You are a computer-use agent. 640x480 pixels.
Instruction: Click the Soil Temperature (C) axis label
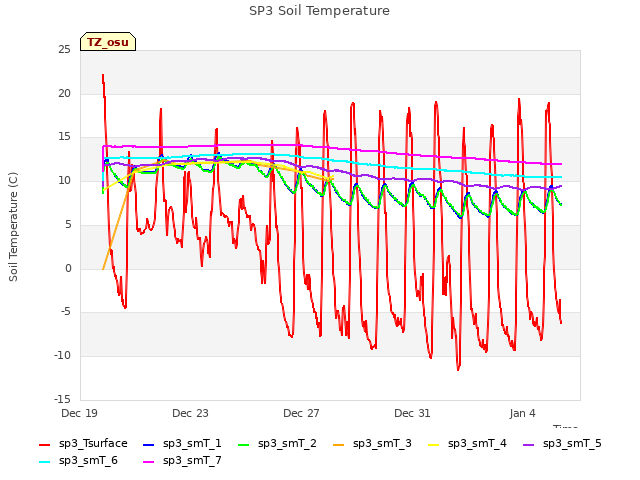click(x=13, y=227)
